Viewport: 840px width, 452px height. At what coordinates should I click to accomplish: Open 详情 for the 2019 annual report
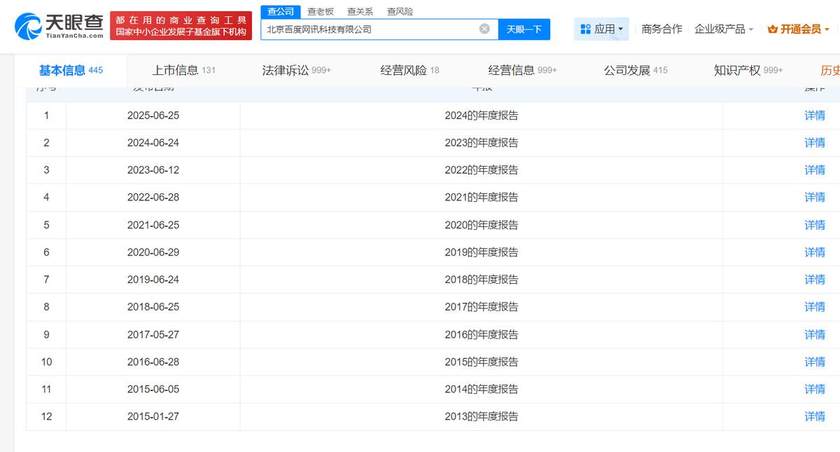(x=815, y=252)
